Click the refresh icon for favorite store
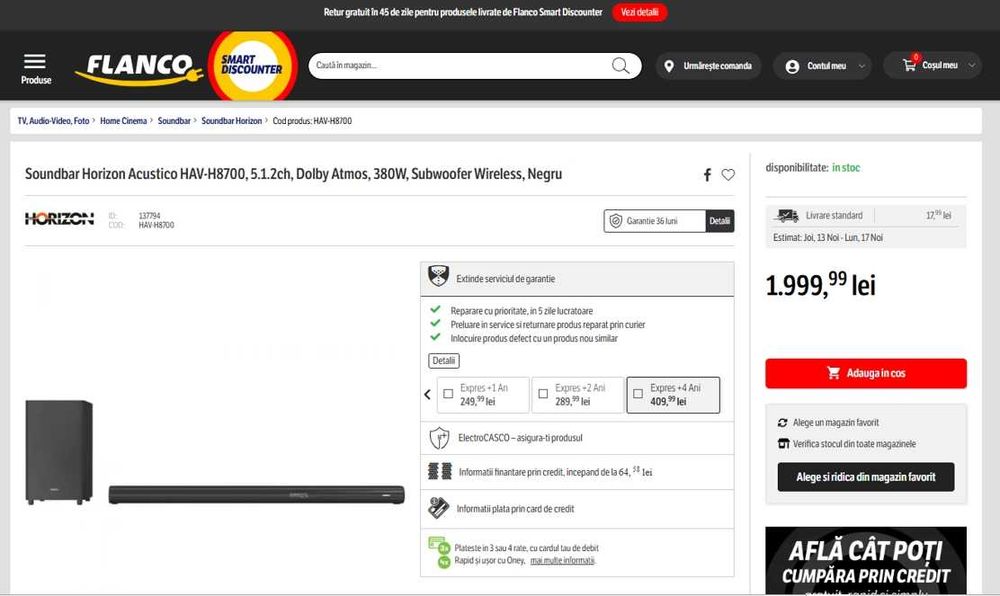This screenshot has height=596, width=1000. 783,423
